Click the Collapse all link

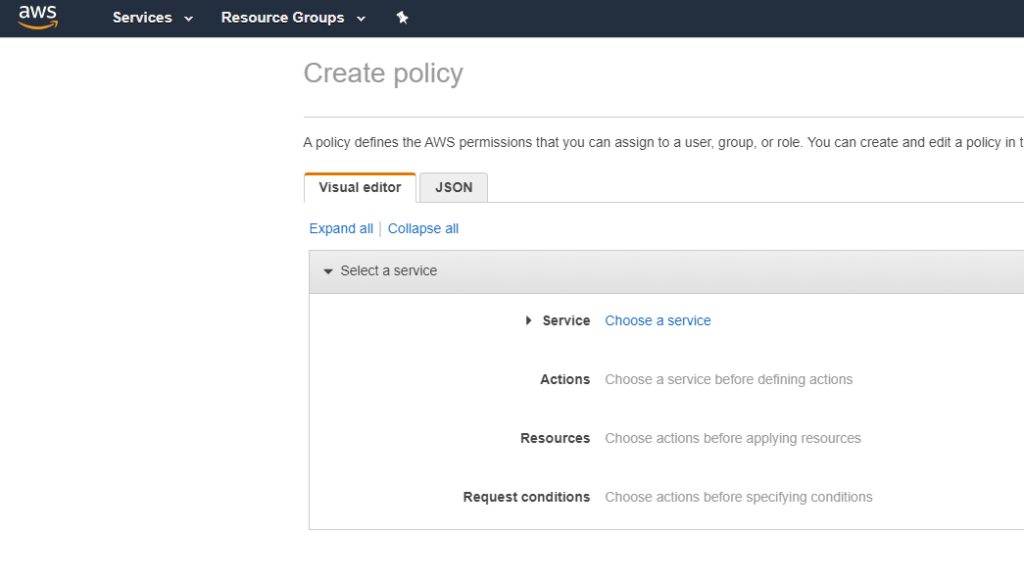[x=423, y=229]
